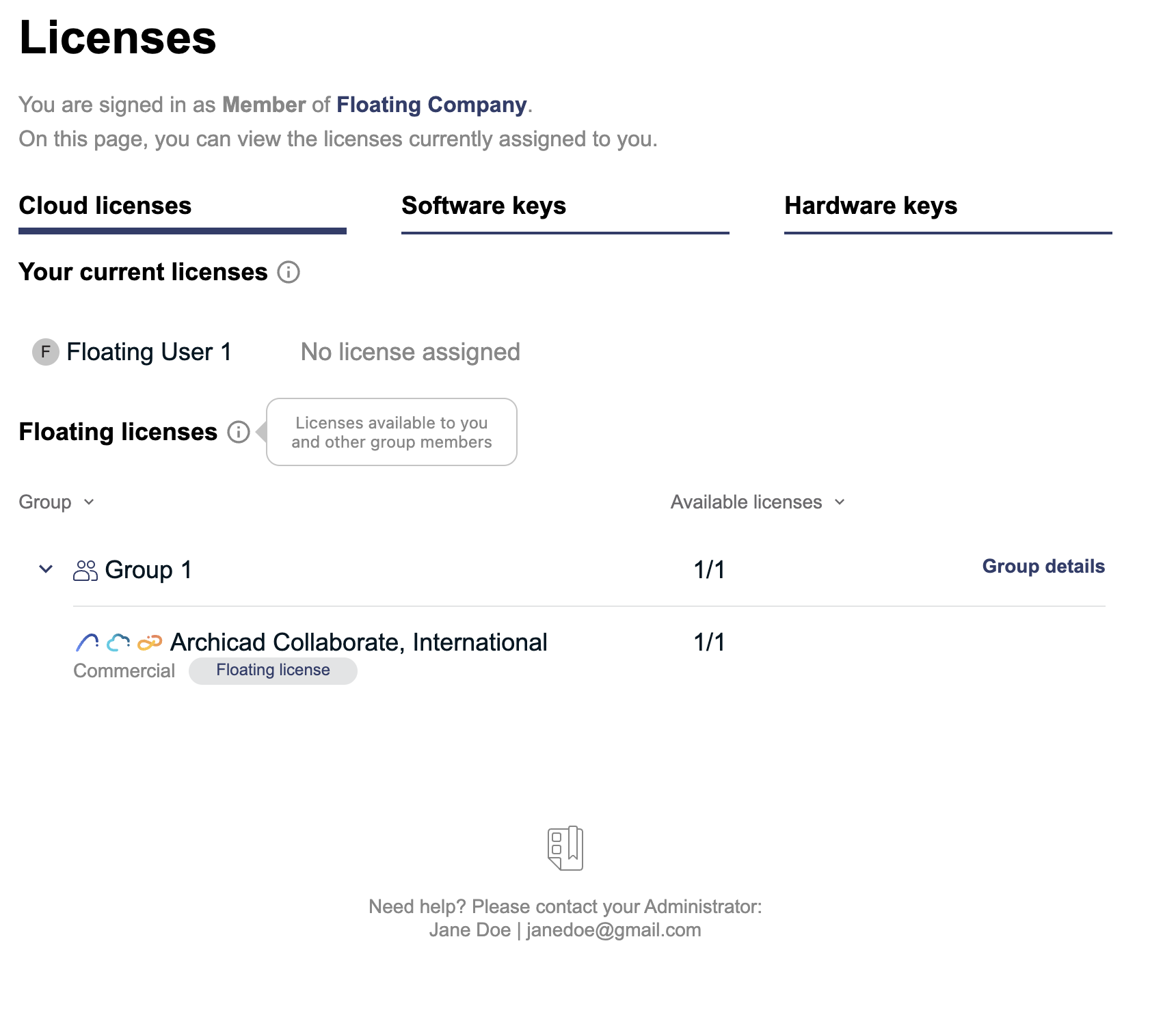Viewport: 1176px width, 1032px height.
Task: Click the Your current licenses heading
Action: [x=143, y=272]
